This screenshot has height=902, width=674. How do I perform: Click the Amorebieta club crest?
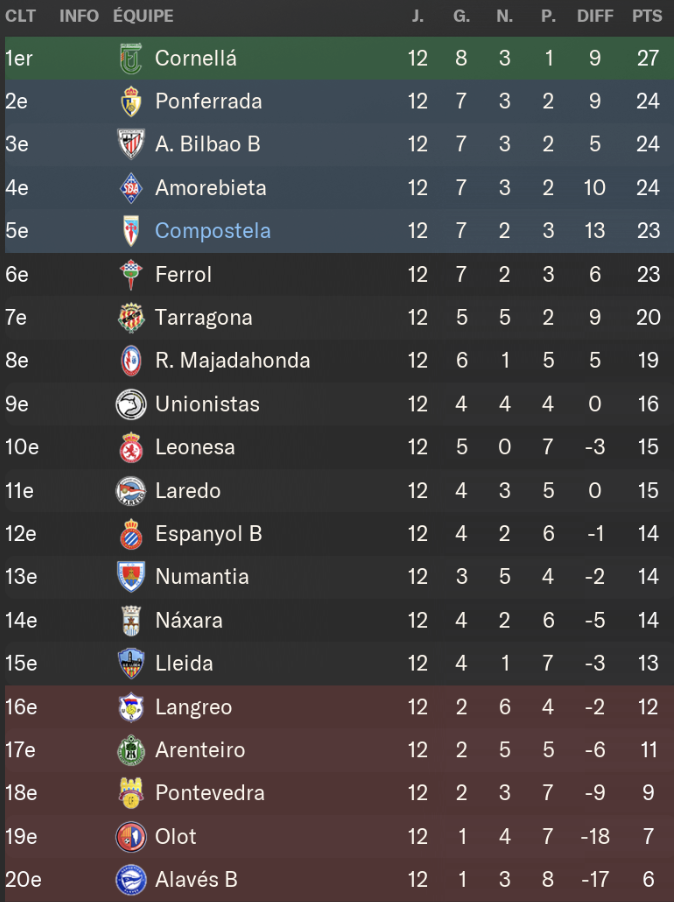(x=129, y=188)
